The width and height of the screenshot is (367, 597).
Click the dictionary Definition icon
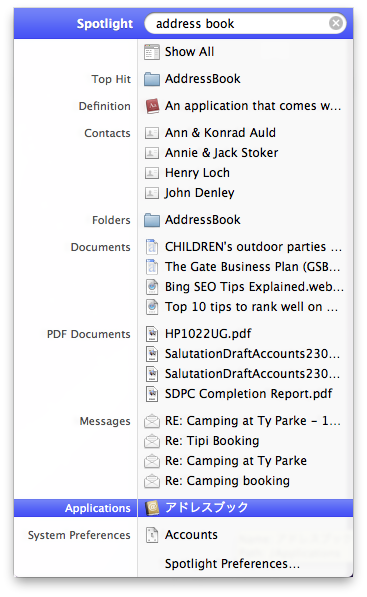coord(152,106)
